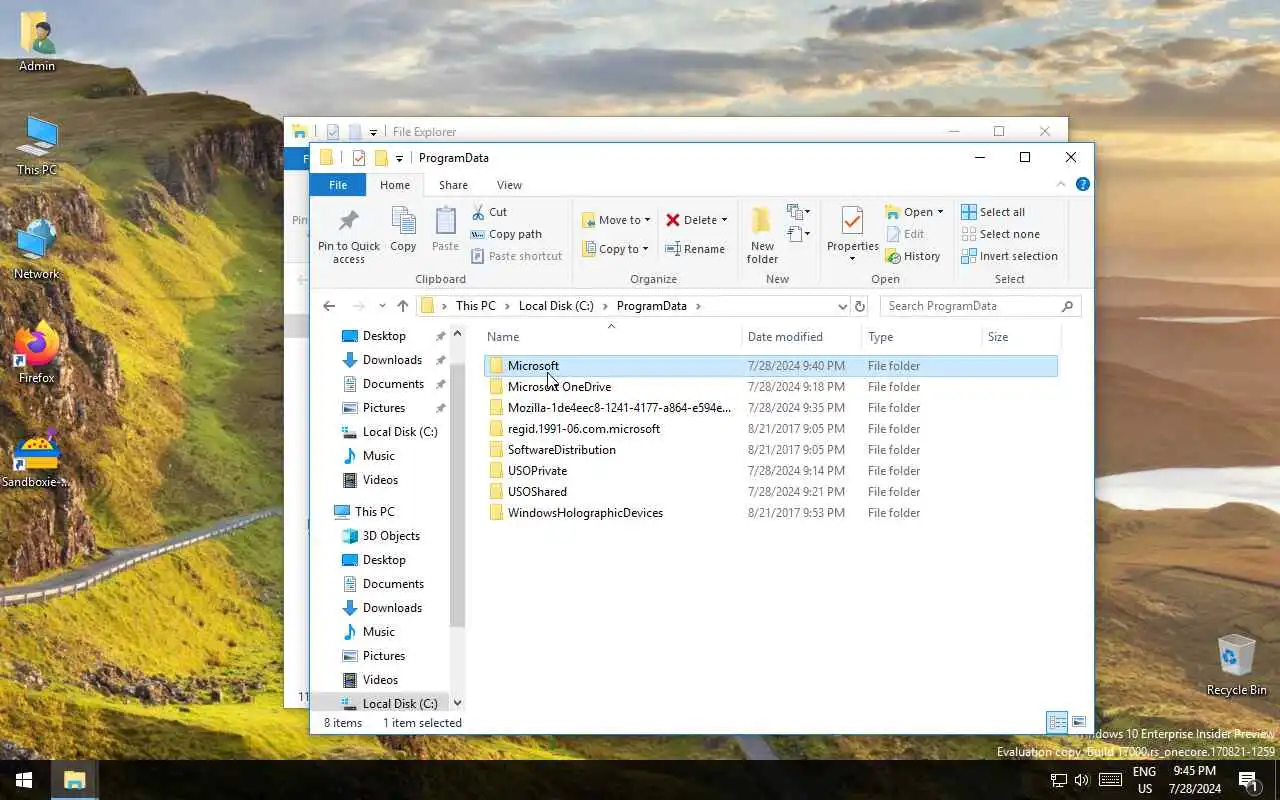Click Local Disk (C:) in the breadcrumb
This screenshot has height=800, width=1280.
pos(556,306)
